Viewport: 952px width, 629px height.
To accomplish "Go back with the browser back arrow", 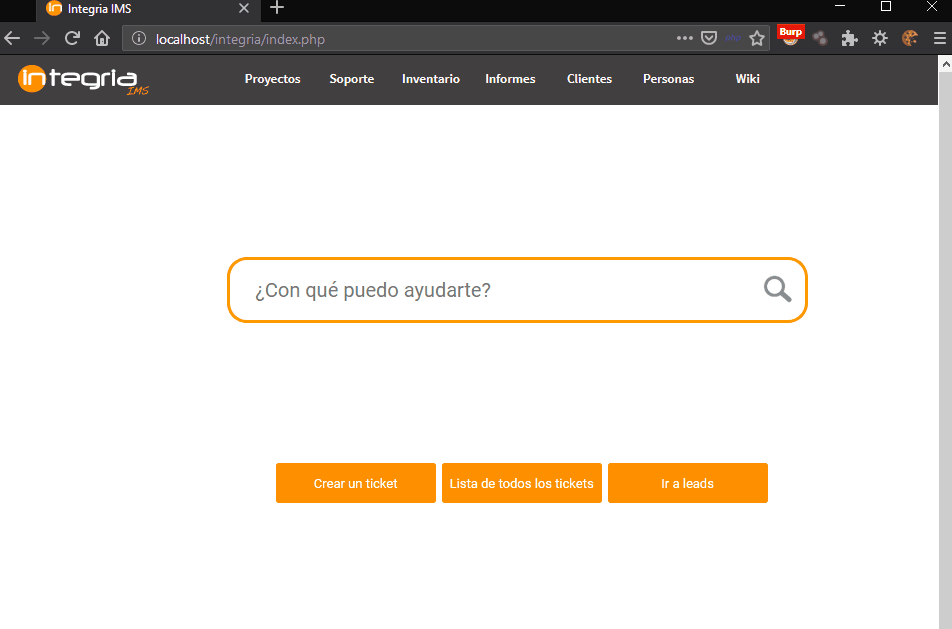I will [12, 39].
